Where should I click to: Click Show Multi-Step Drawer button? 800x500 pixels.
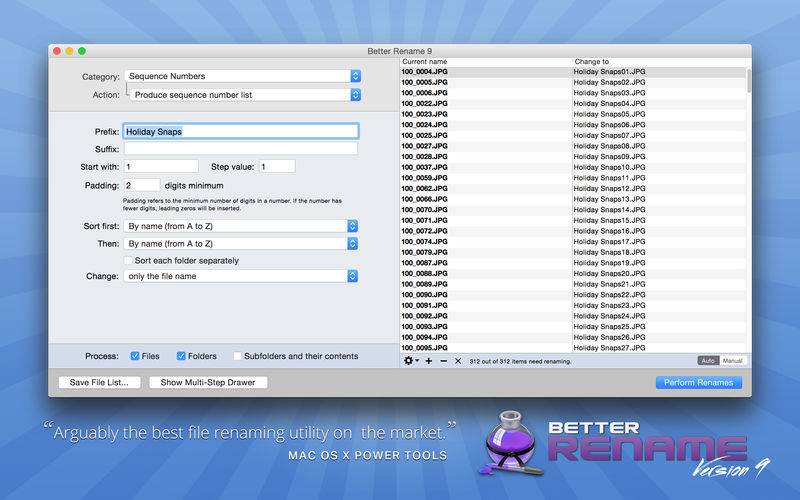click(x=208, y=382)
